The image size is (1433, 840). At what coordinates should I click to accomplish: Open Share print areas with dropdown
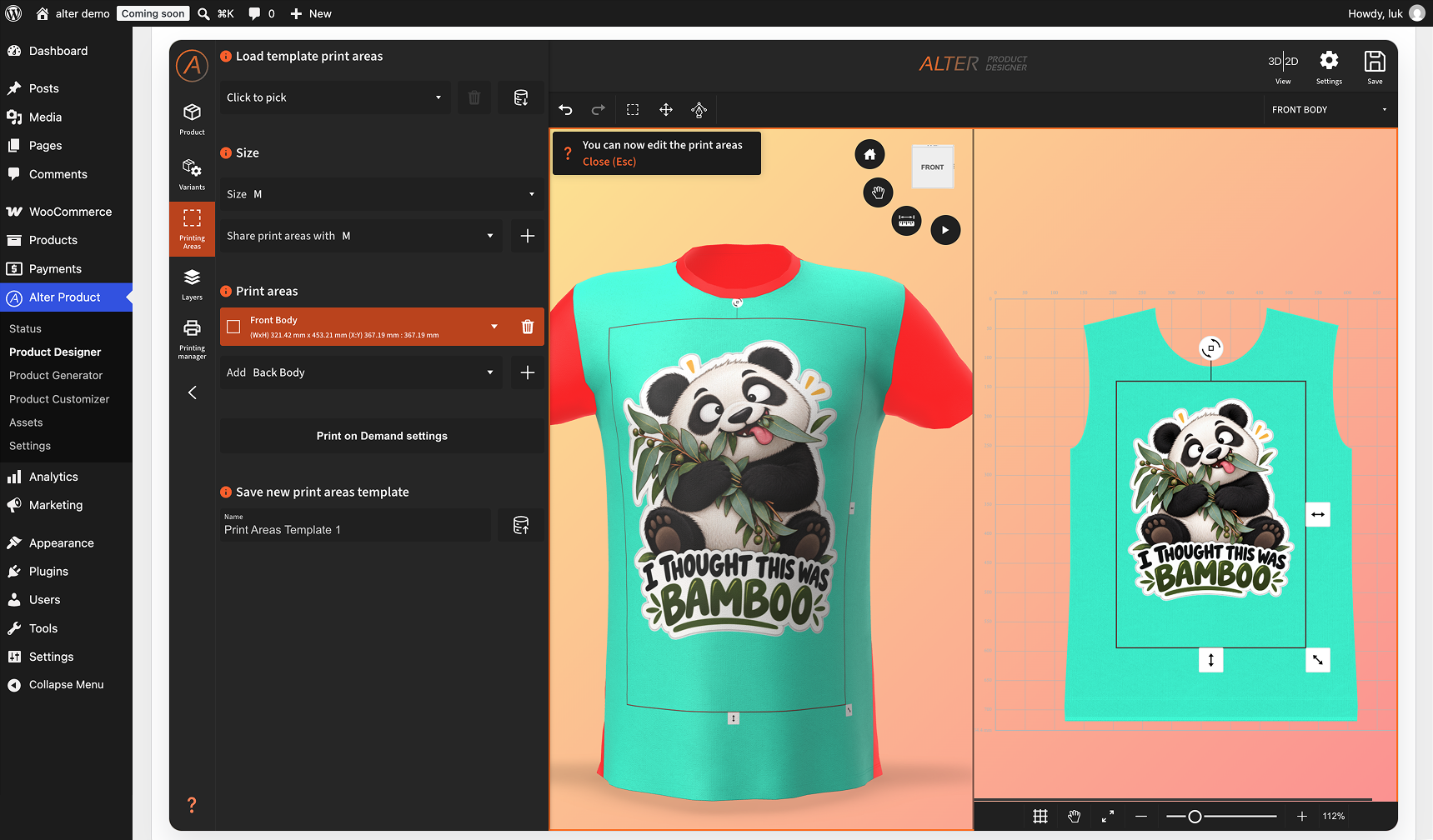(362, 236)
